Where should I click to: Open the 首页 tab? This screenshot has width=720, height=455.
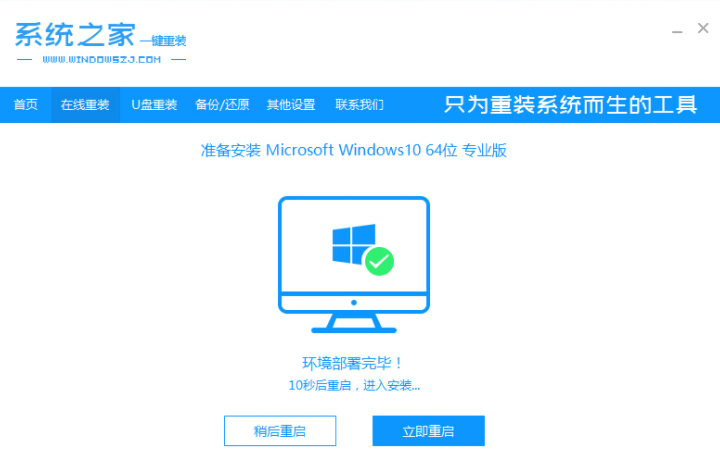[26, 105]
